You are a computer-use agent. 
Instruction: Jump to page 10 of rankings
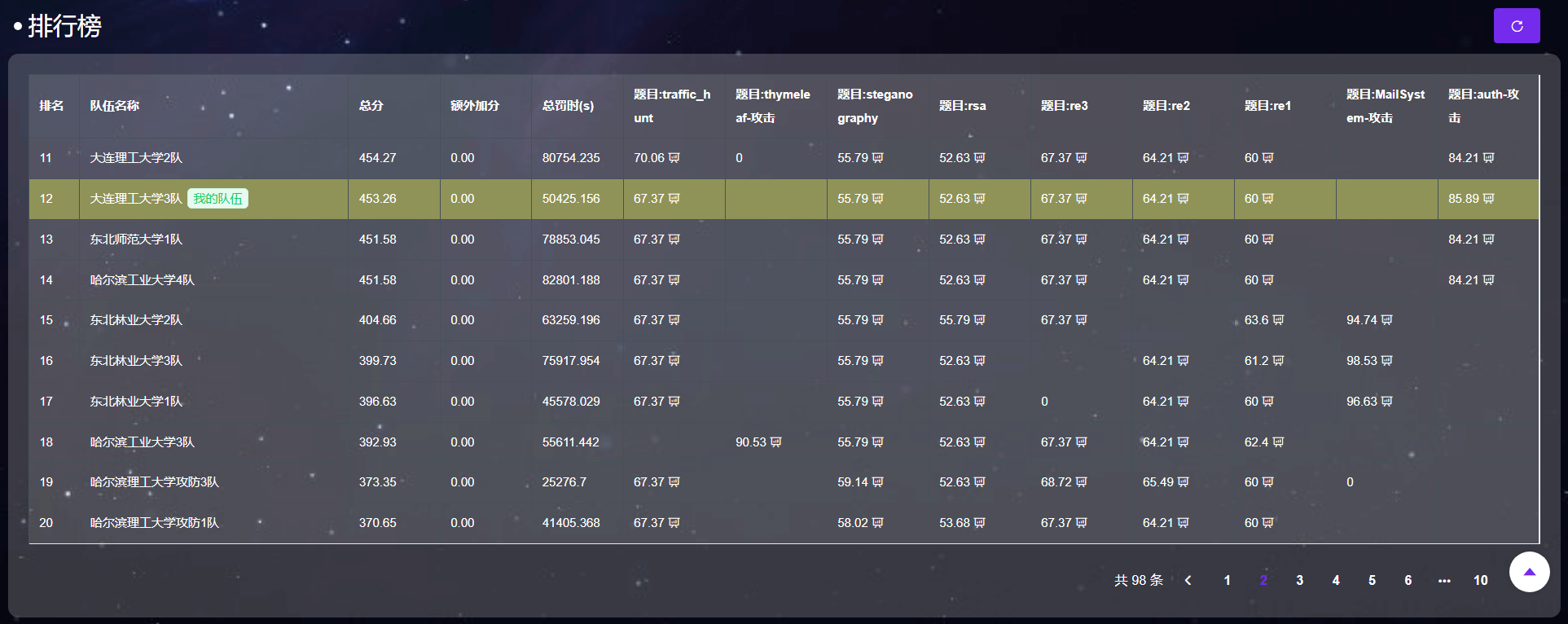coord(1480,580)
